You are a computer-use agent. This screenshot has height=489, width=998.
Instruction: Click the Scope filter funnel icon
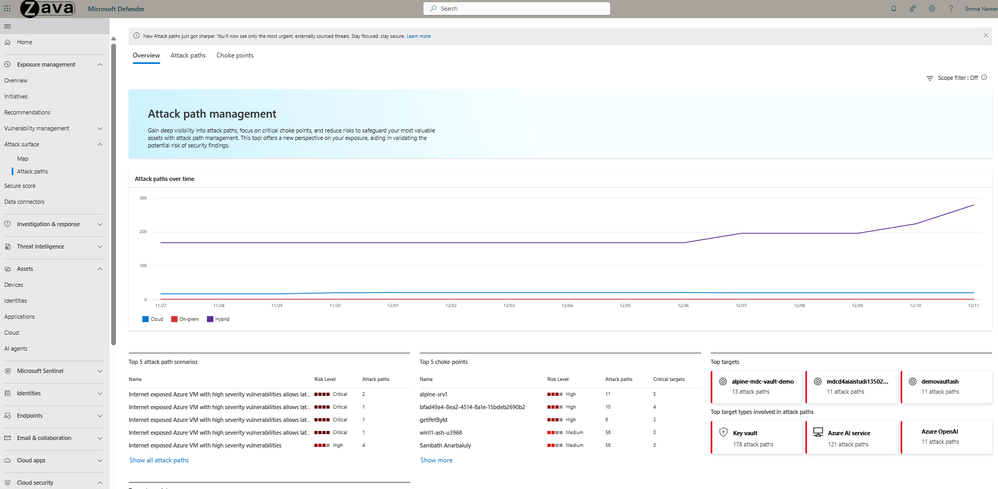[929, 78]
